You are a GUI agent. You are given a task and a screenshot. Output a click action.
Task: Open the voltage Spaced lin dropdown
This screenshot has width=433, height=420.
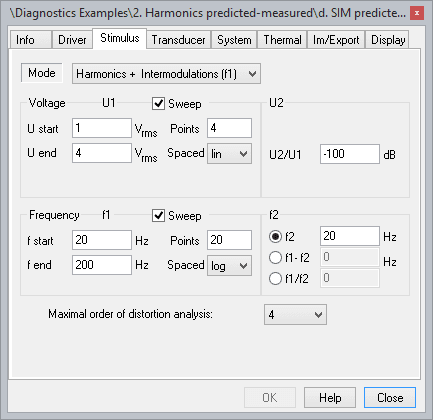tap(229, 154)
